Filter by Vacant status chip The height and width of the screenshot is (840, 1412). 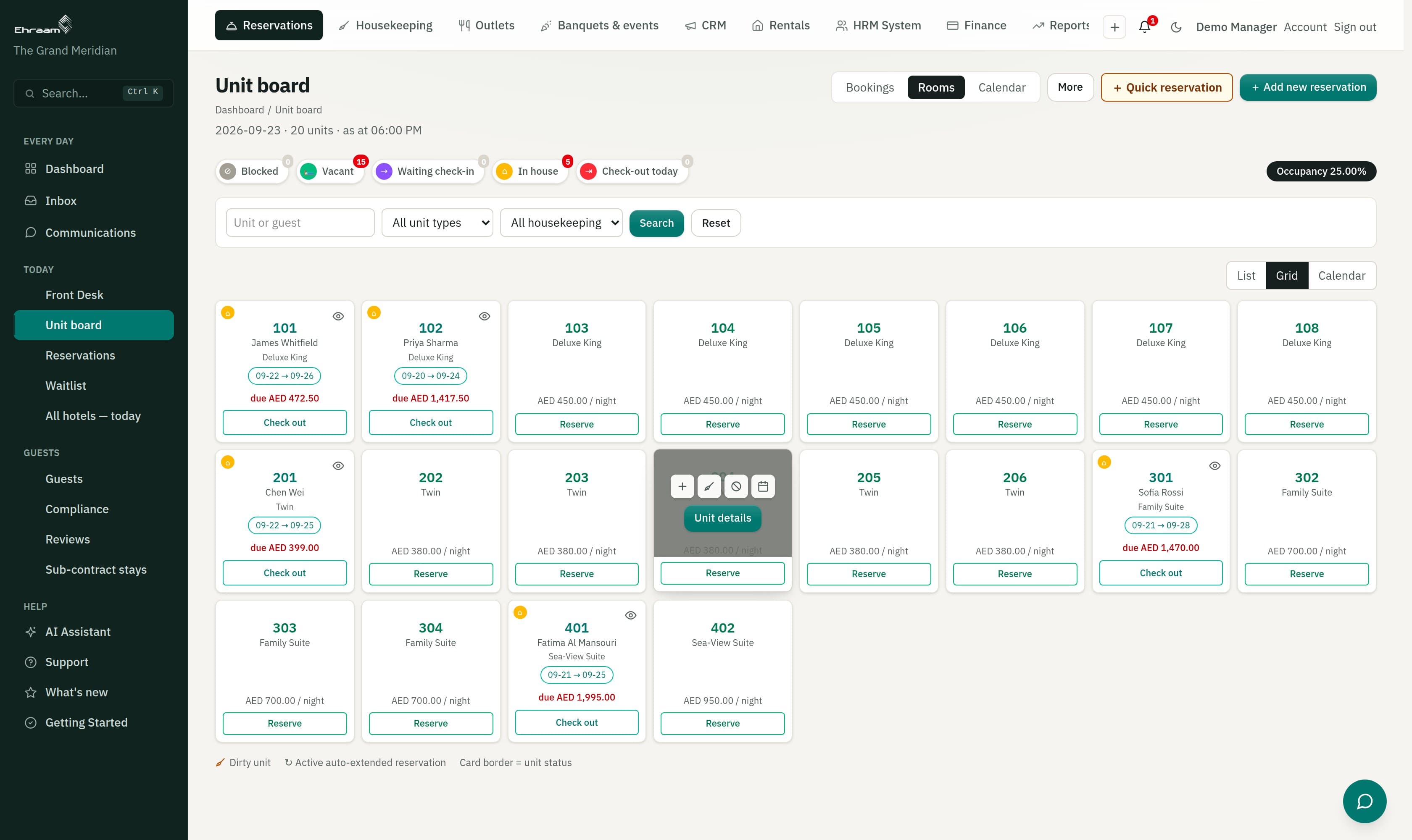pyautogui.click(x=330, y=171)
